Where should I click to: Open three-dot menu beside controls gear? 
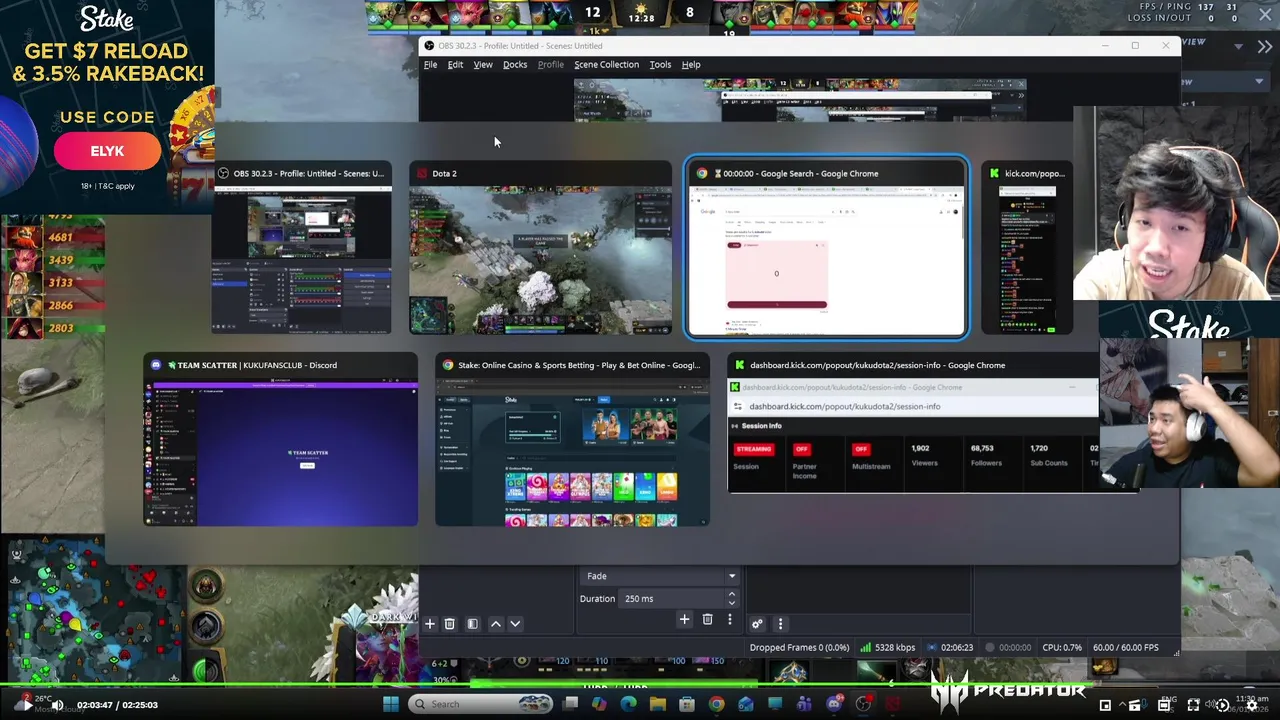pos(780,624)
